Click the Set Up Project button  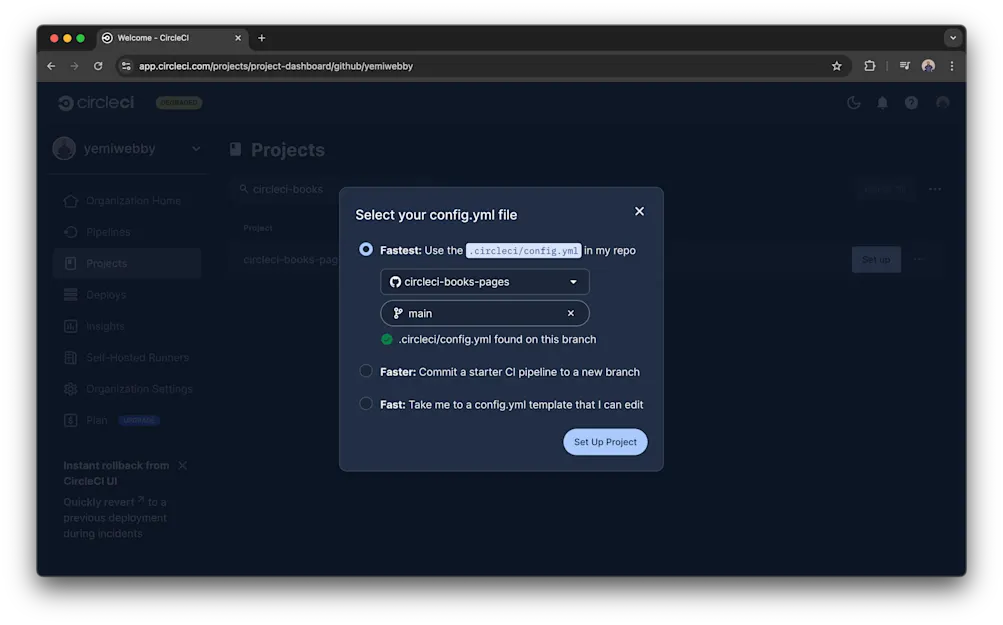click(x=604, y=441)
